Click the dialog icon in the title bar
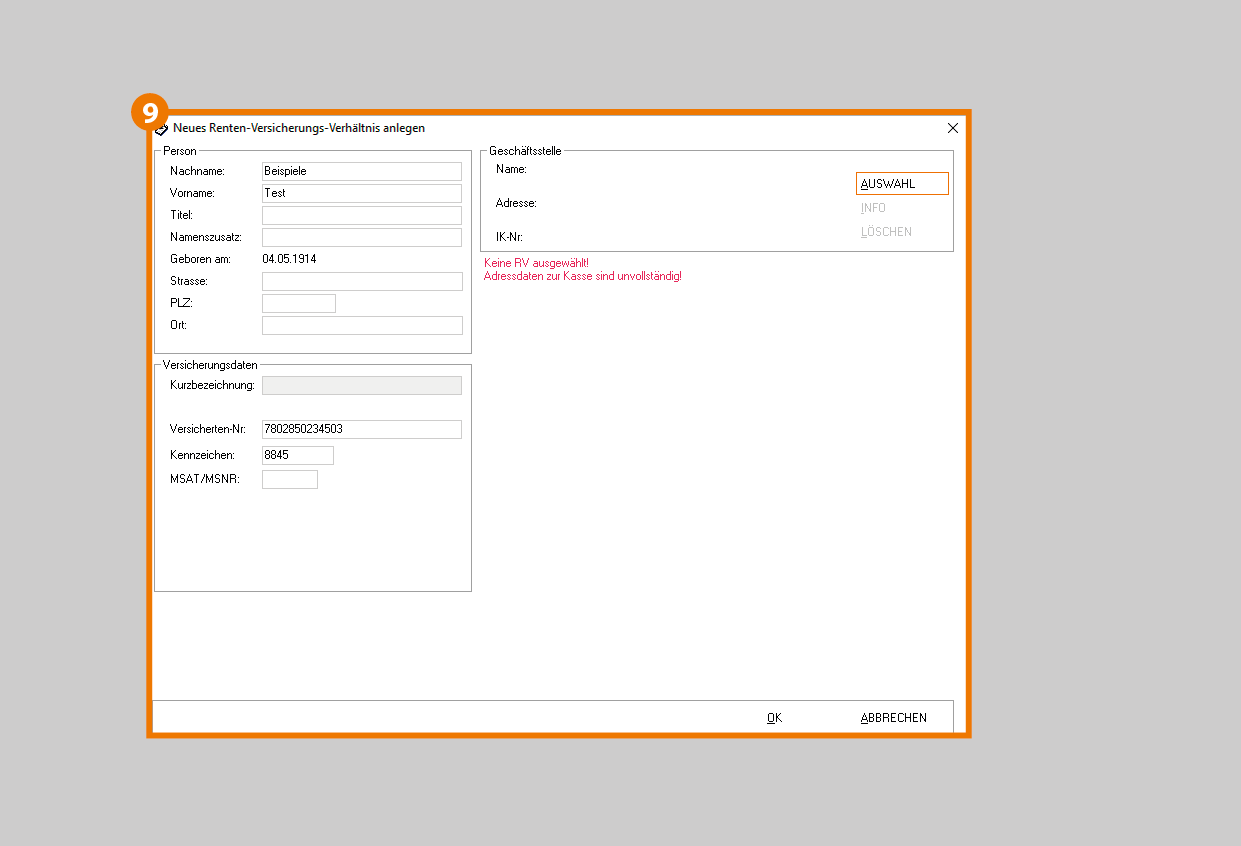This screenshot has width=1241, height=846. (162, 129)
